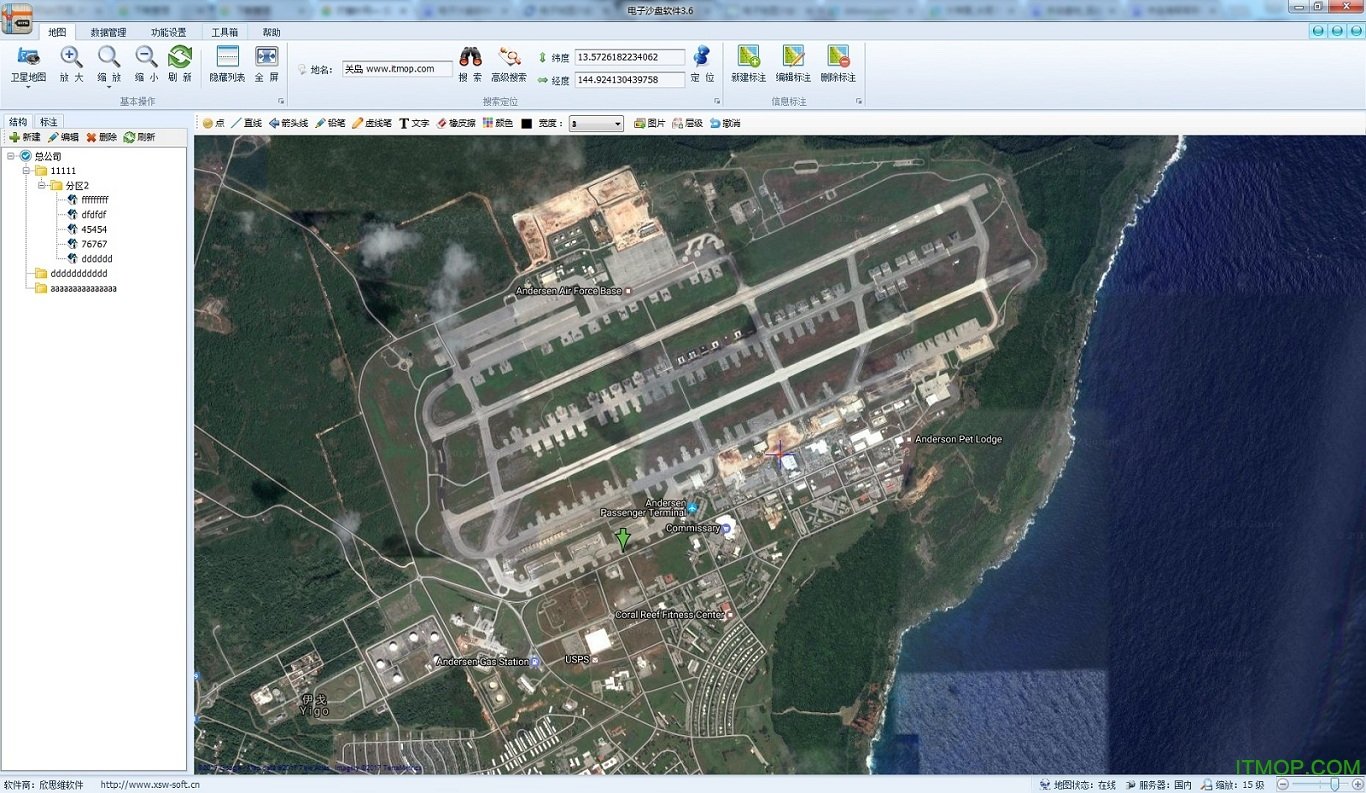Click 新建 in the tree panel toolbar
Screen dimensions: 1366x793
pyautogui.click(x=24, y=137)
